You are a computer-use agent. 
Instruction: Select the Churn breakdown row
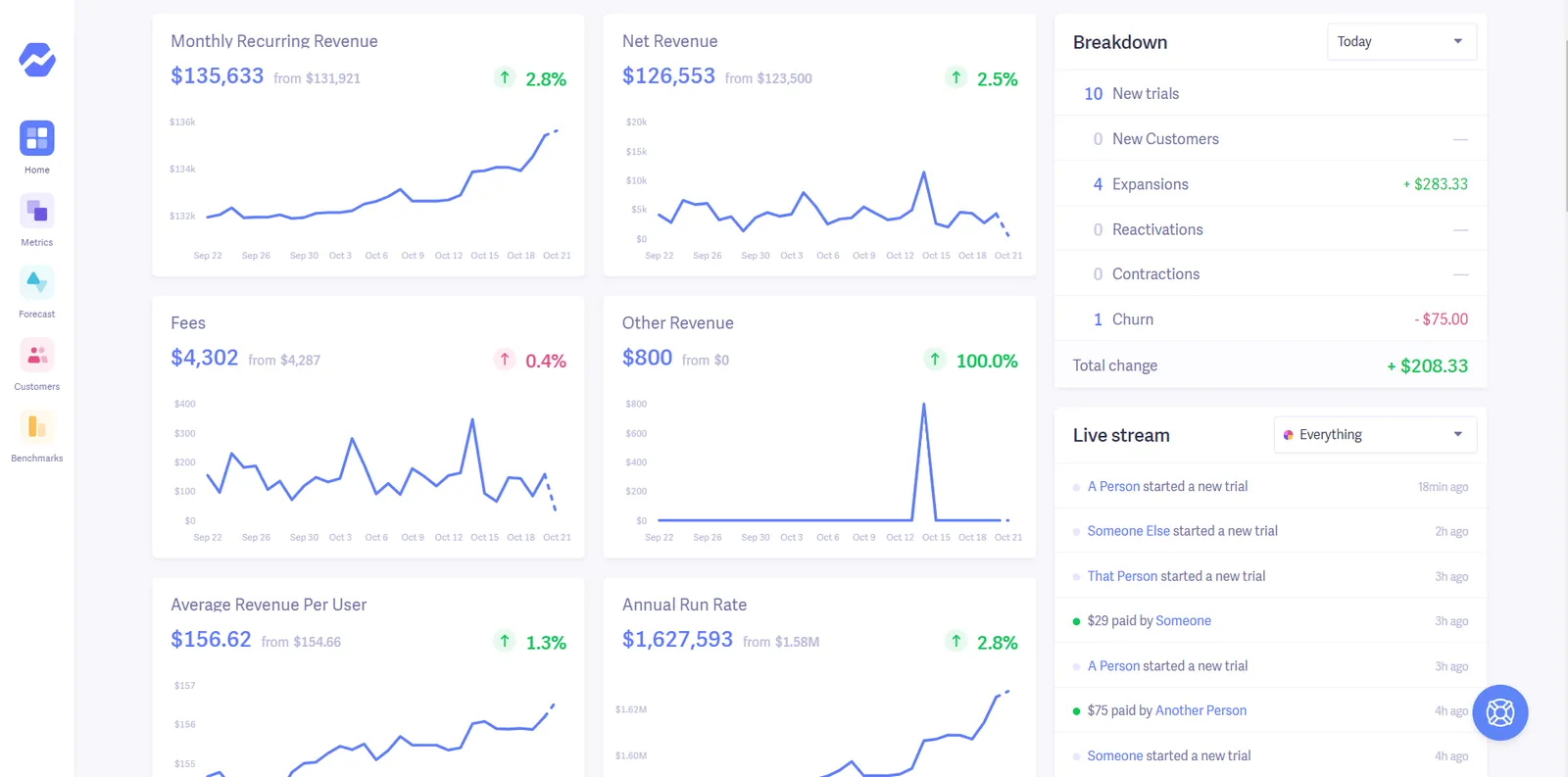[x=1270, y=319]
